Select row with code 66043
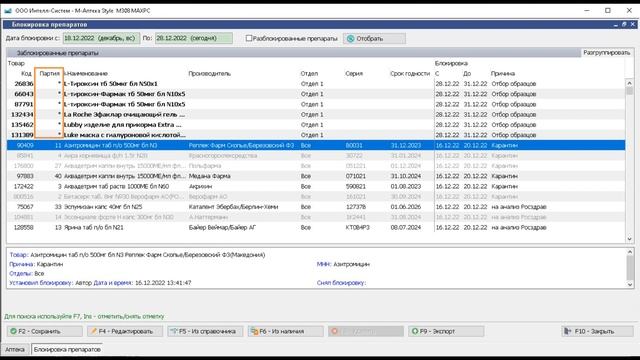Screen dimensions: 640x360 (316, 94)
